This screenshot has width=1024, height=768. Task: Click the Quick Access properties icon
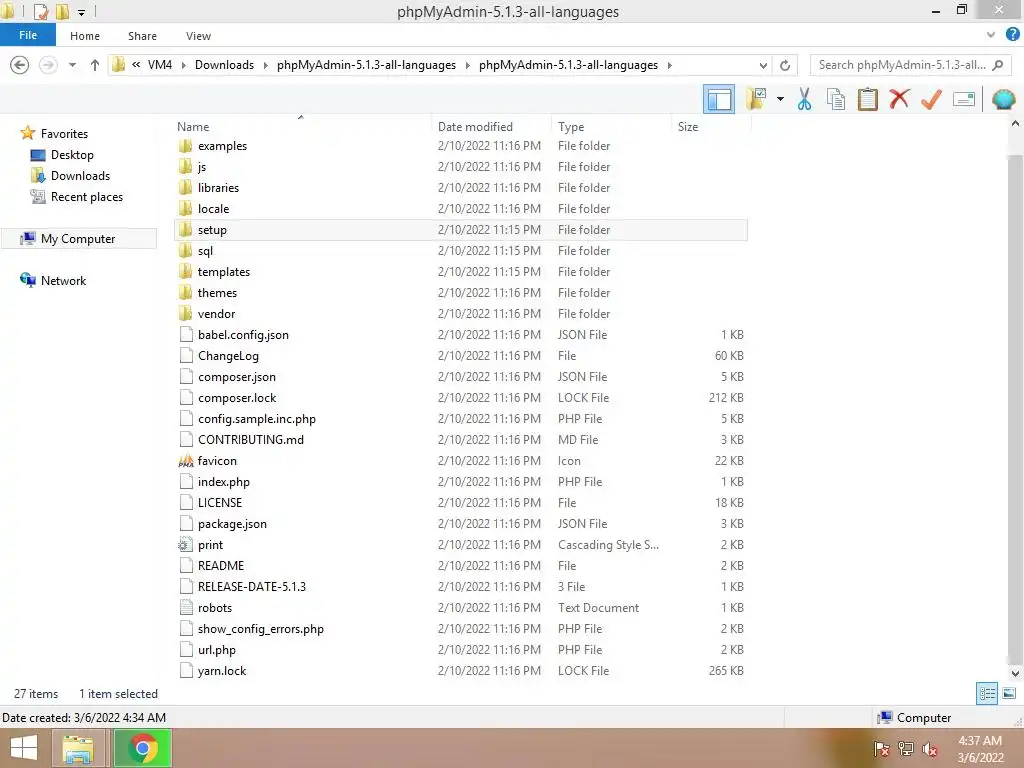pyautogui.click(x=41, y=11)
